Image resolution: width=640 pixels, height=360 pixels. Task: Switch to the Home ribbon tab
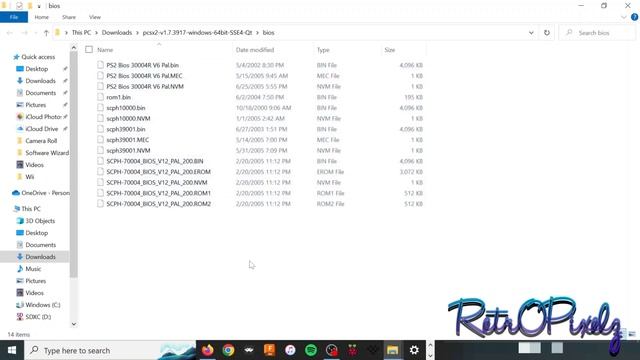[x=42, y=17]
